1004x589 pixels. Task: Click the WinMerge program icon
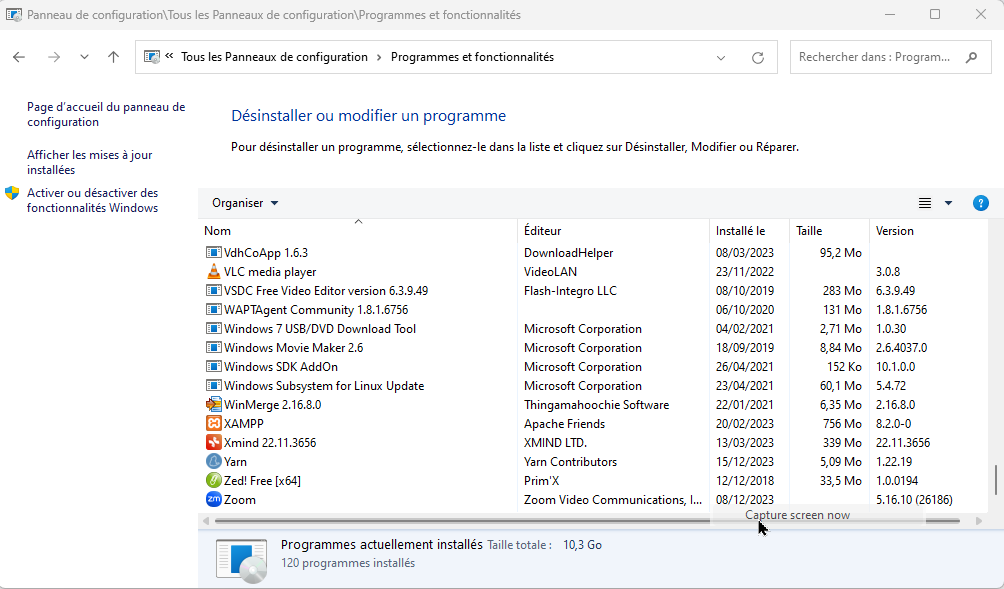[x=213, y=405]
